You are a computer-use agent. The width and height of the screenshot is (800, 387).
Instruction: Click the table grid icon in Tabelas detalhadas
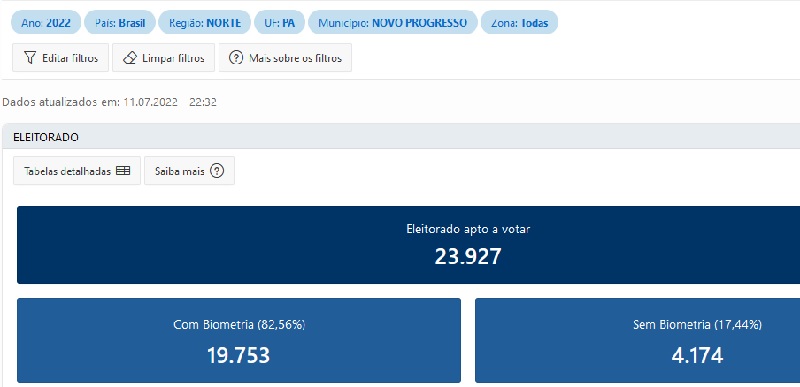[123, 171]
